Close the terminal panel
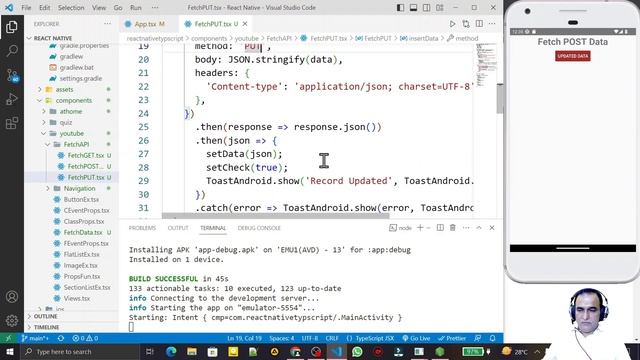Viewport: 640px width, 360px height. (492, 228)
